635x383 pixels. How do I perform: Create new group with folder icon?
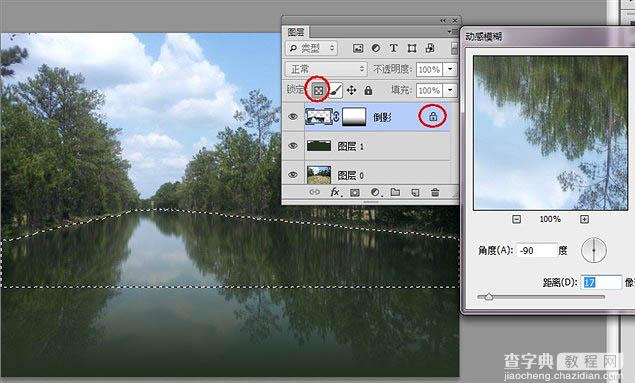[x=395, y=192]
